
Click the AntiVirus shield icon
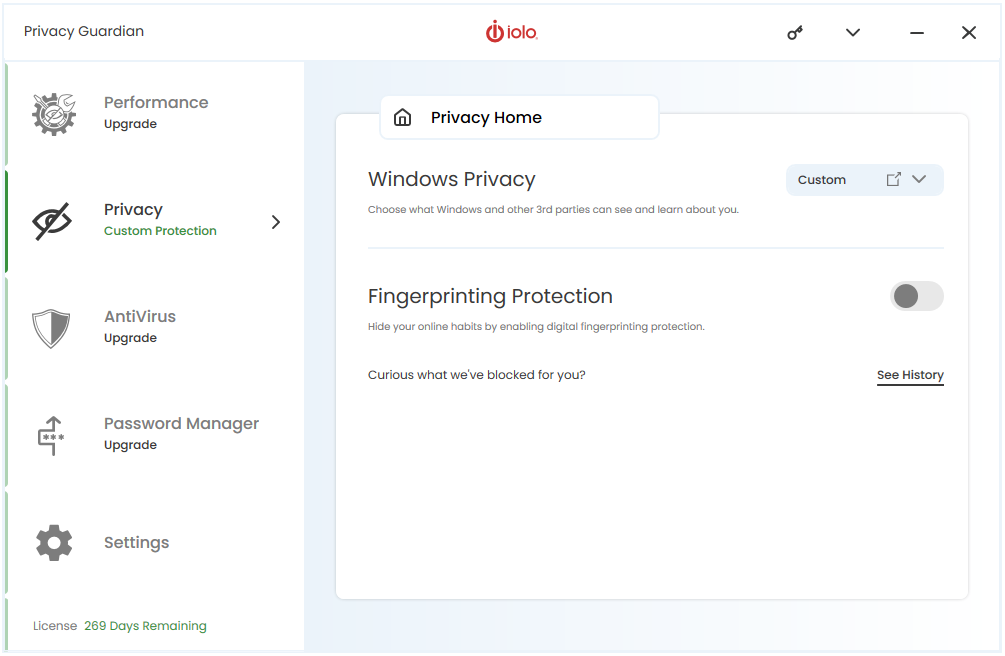[x=51, y=328]
